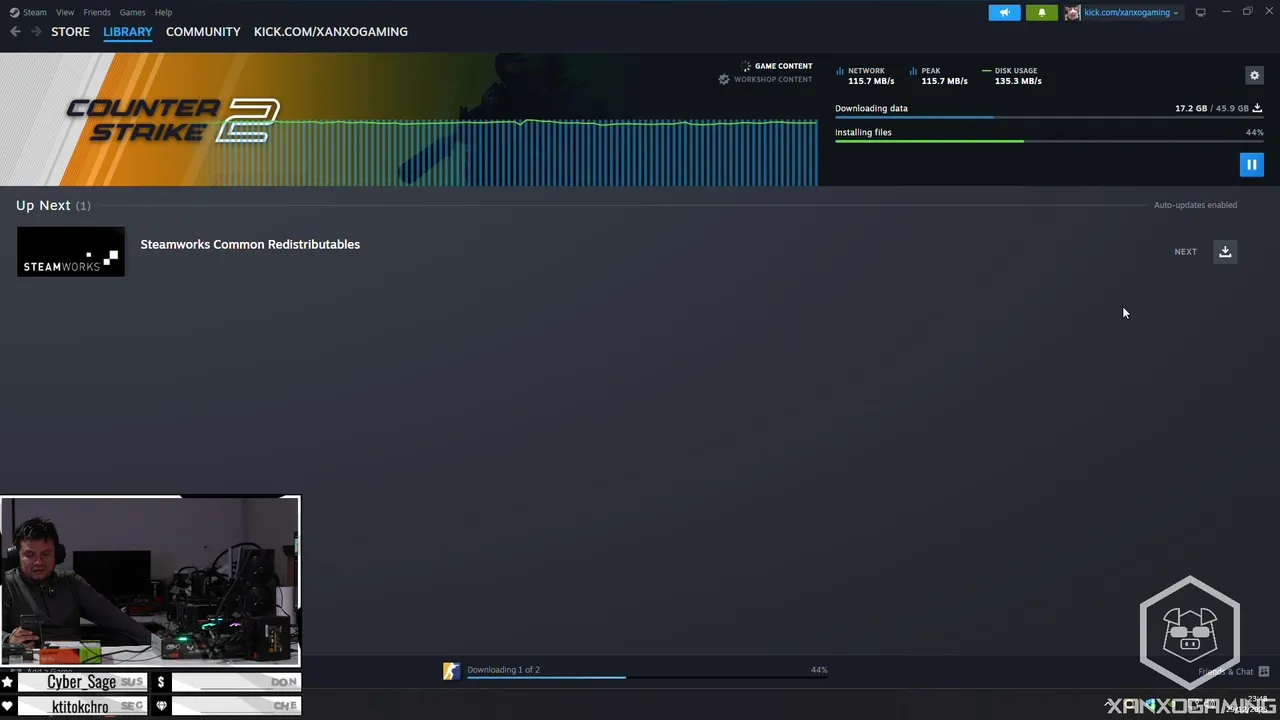Open the Help menu

[163, 12]
